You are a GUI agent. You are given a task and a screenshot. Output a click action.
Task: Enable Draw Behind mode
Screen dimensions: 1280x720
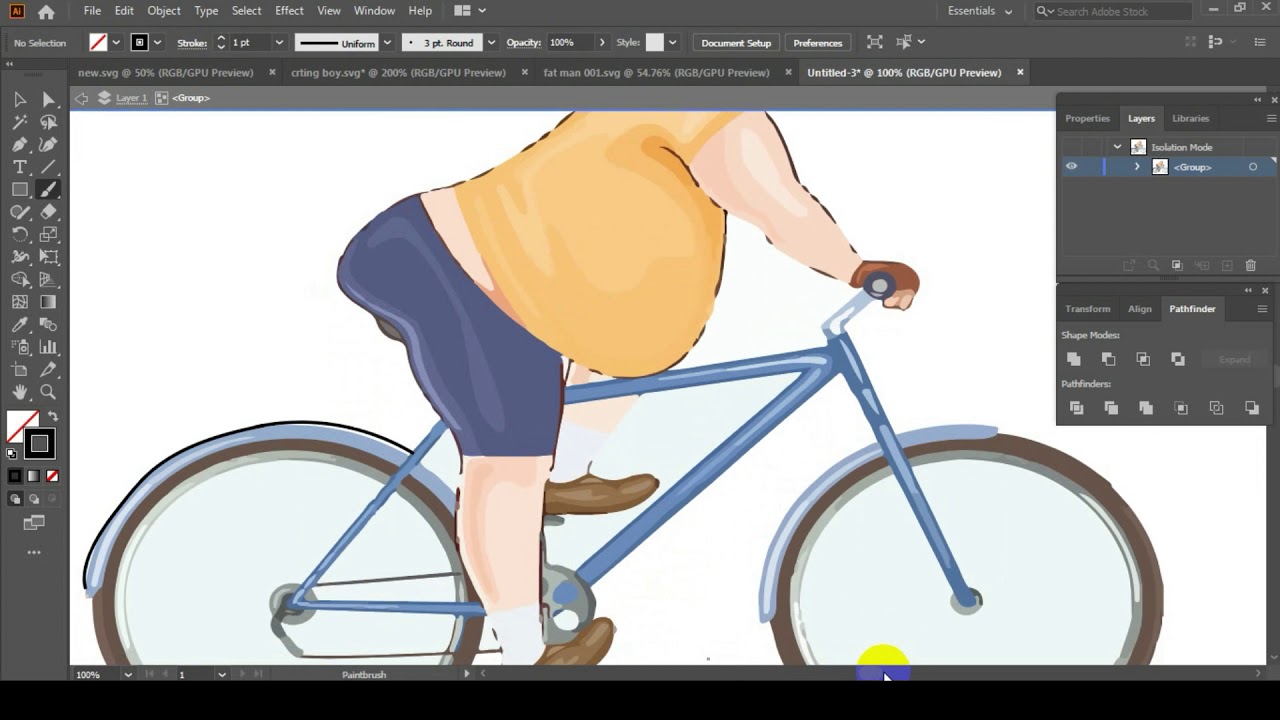click(34, 498)
